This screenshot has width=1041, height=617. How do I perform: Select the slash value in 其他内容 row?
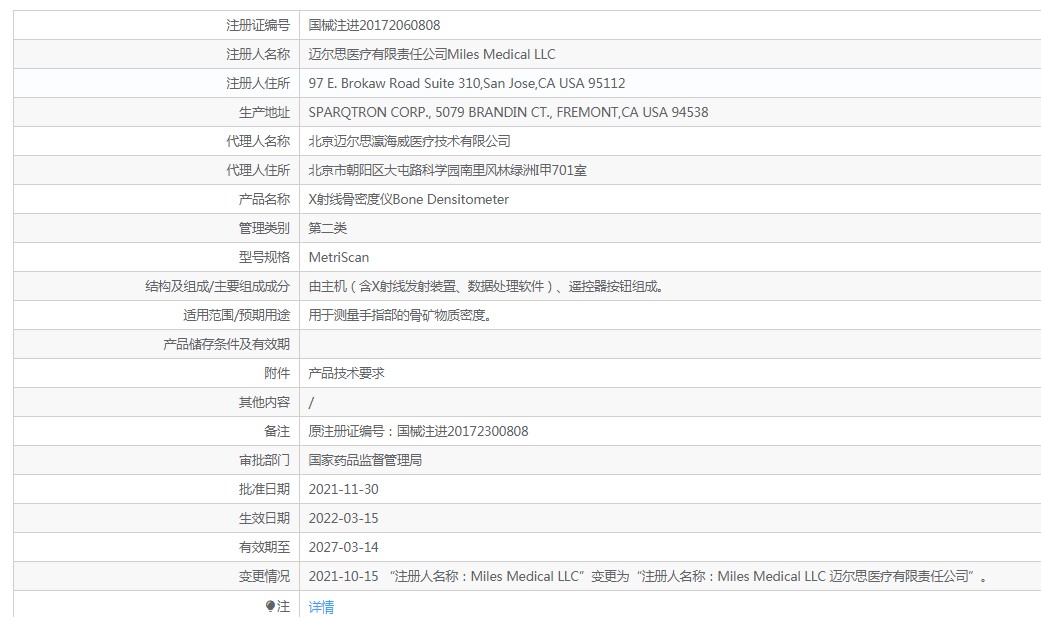(311, 402)
